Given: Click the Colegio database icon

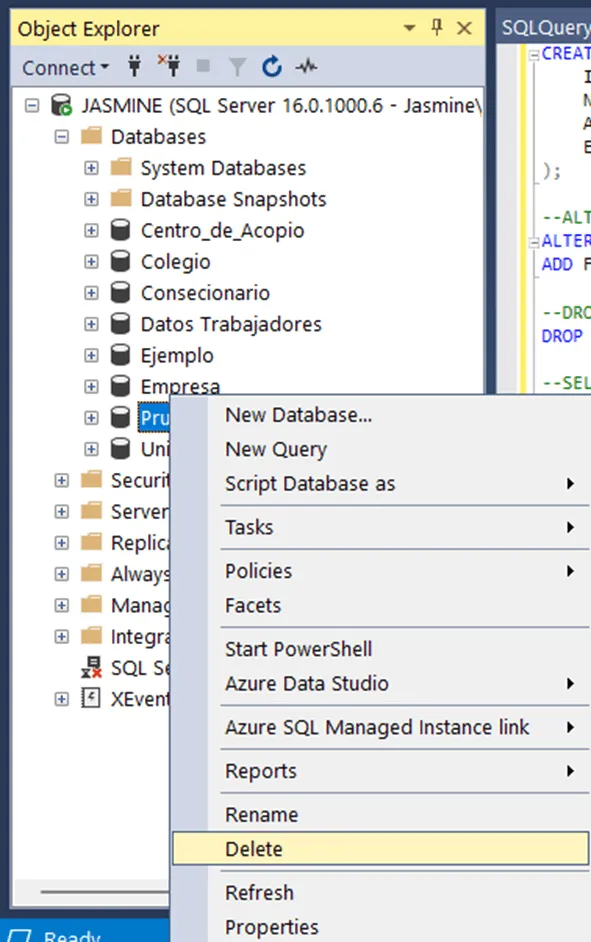Looking at the screenshot, I should point(121,261).
